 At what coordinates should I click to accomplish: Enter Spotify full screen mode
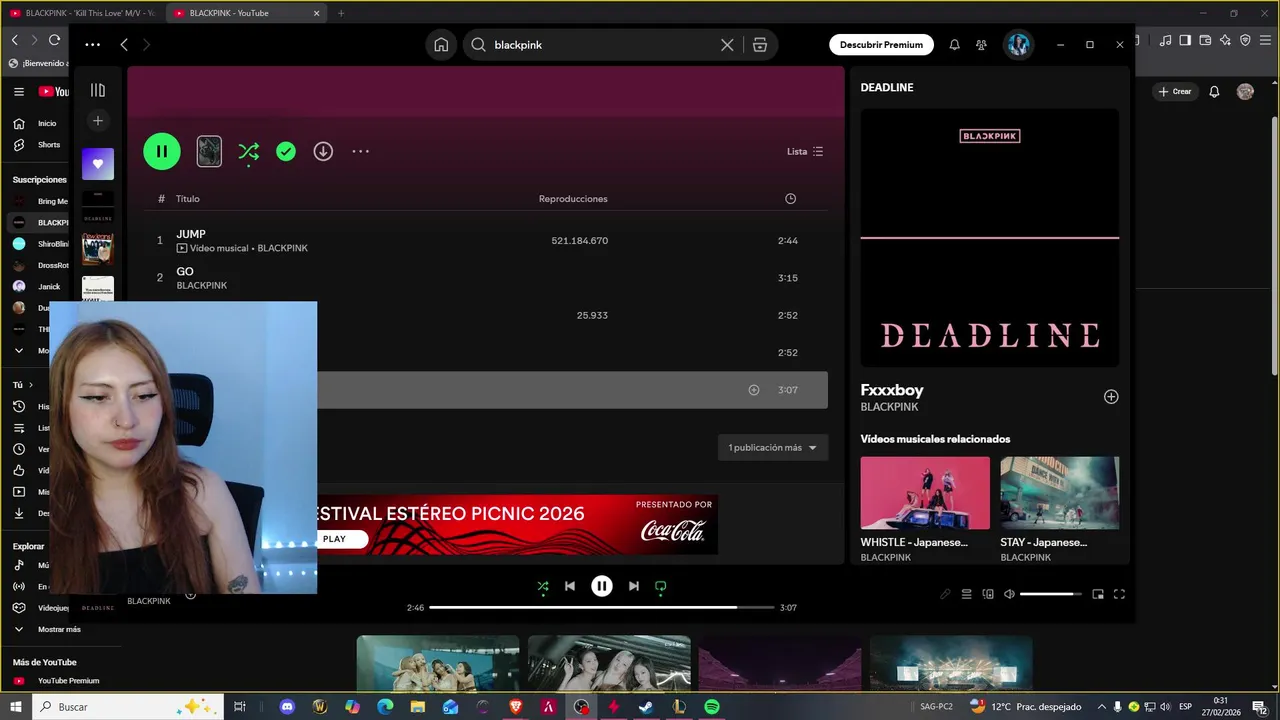[x=1119, y=594]
